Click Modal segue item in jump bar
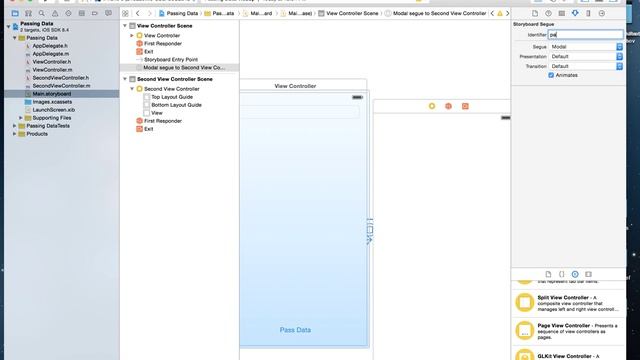This screenshot has width=640, height=360. [x=435, y=13]
